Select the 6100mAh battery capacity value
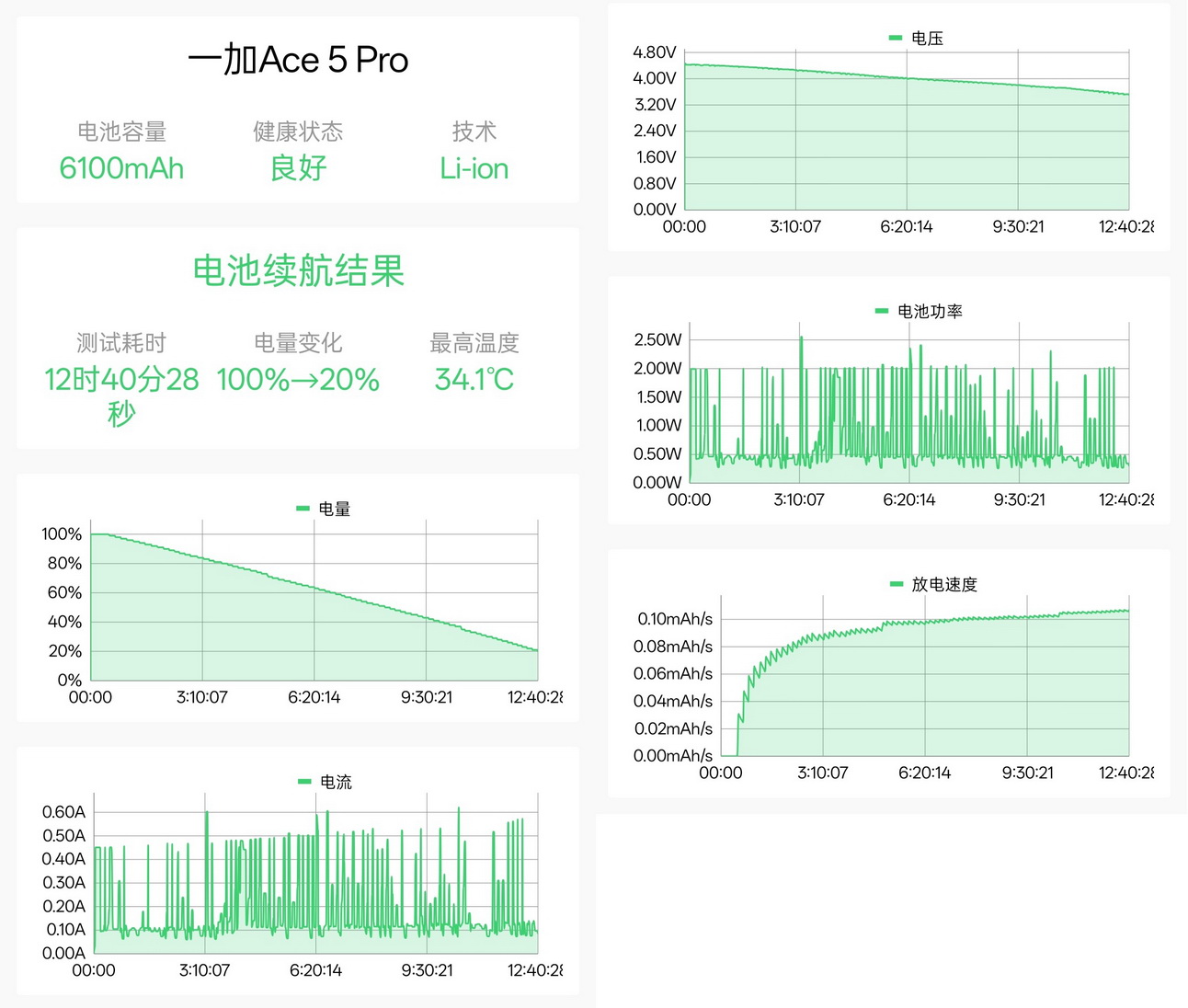This screenshot has height=1008, width=1188. tap(121, 168)
